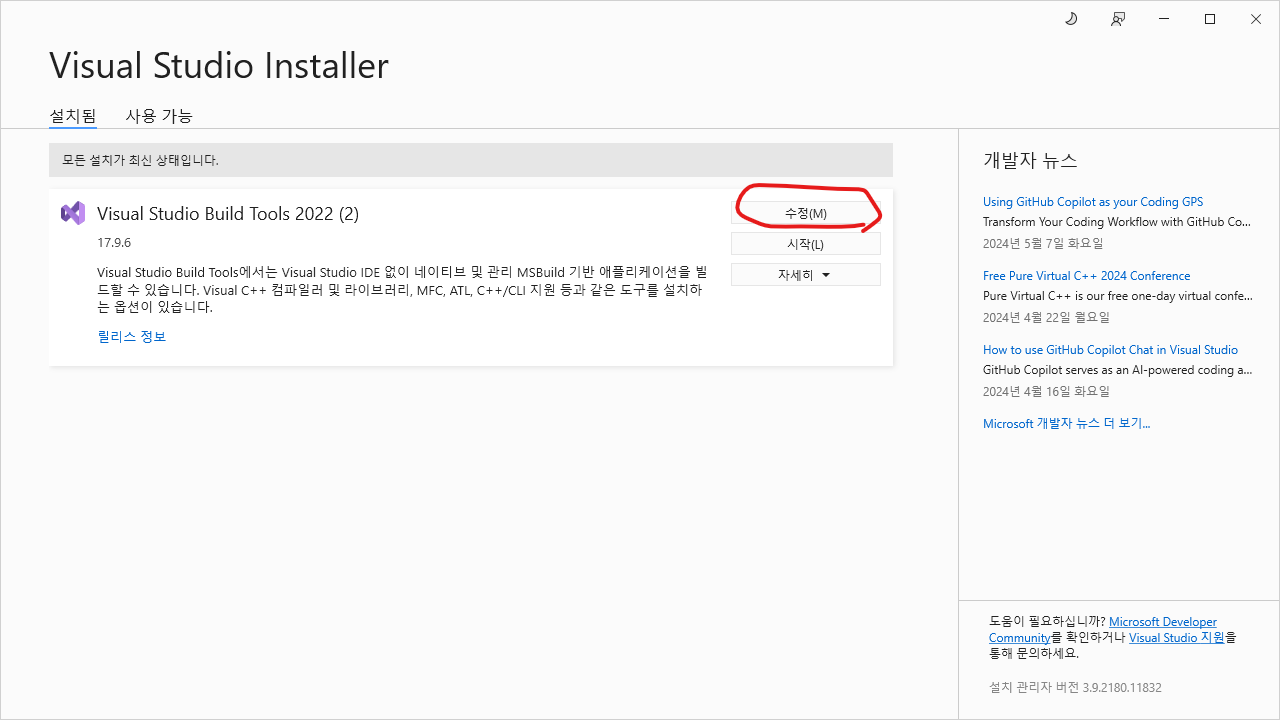This screenshot has width=1280, height=720.
Task: Toggle the dark theme moon icon
Action: click(x=1071, y=19)
